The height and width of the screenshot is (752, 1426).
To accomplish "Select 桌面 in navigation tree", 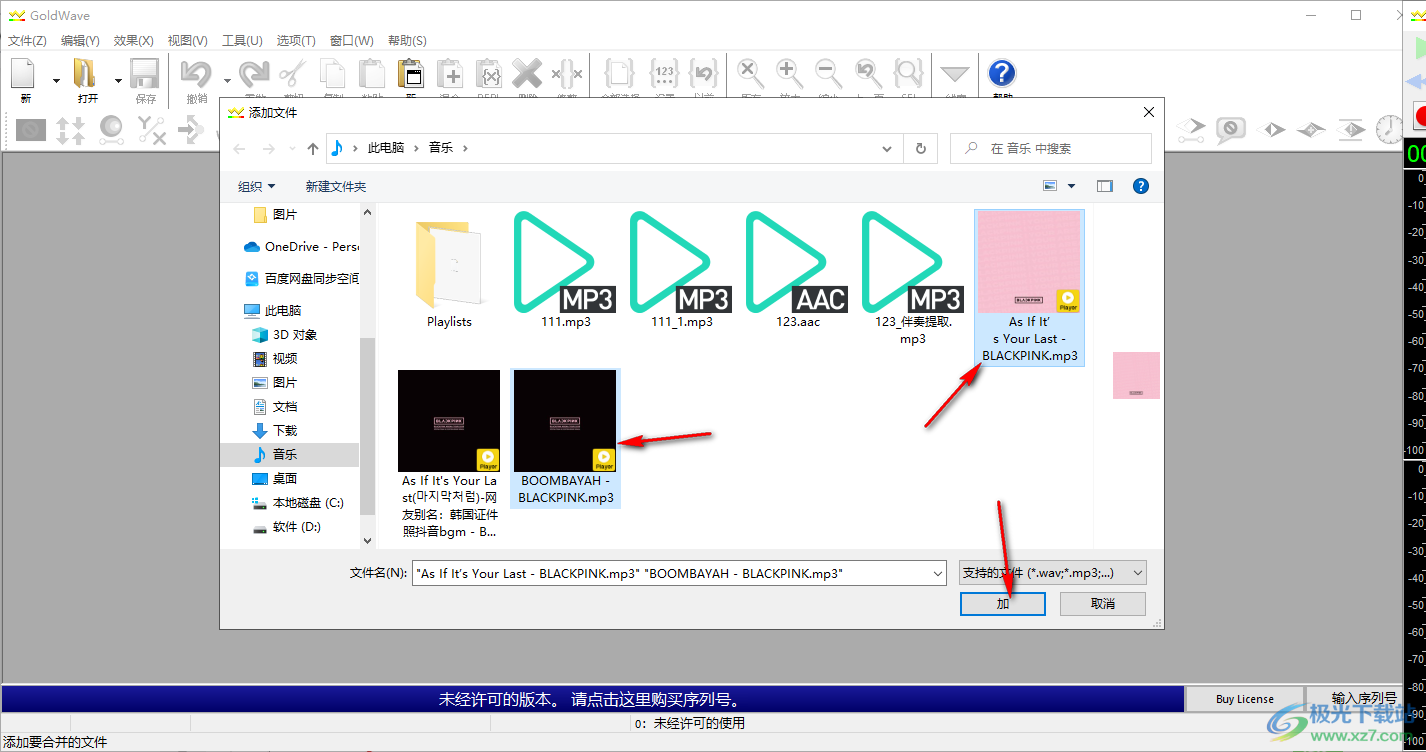I will (x=285, y=478).
